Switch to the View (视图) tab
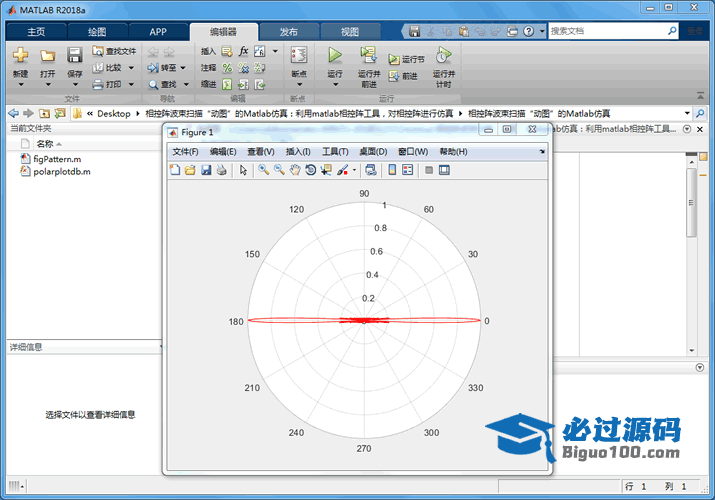Screen dimensions: 715x500 tap(350, 31)
